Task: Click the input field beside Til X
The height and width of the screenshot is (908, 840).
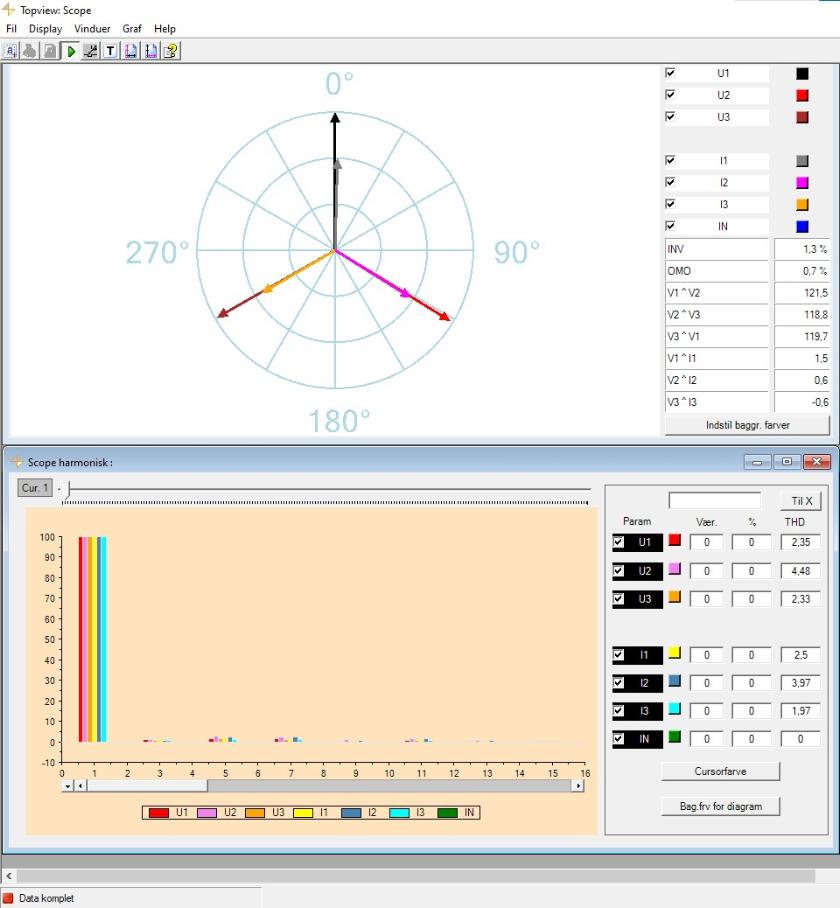Action: click(714, 500)
